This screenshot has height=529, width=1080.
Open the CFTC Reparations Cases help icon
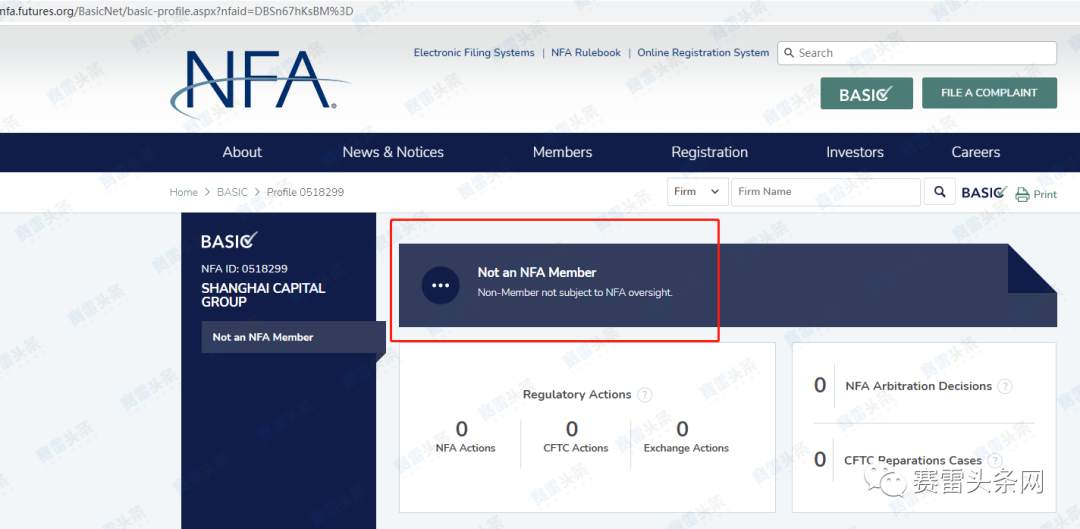[x=995, y=460]
